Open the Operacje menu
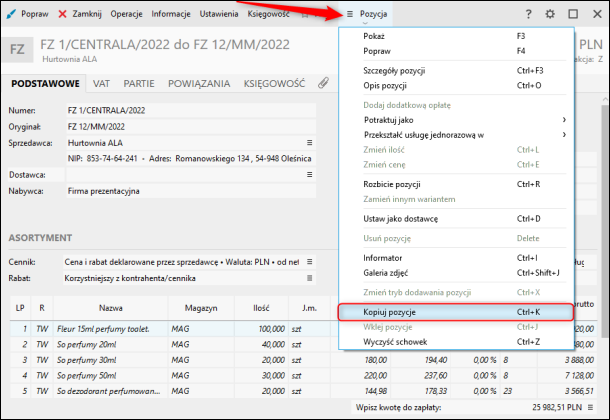This screenshot has height=420, width=610. coord(126,14)
